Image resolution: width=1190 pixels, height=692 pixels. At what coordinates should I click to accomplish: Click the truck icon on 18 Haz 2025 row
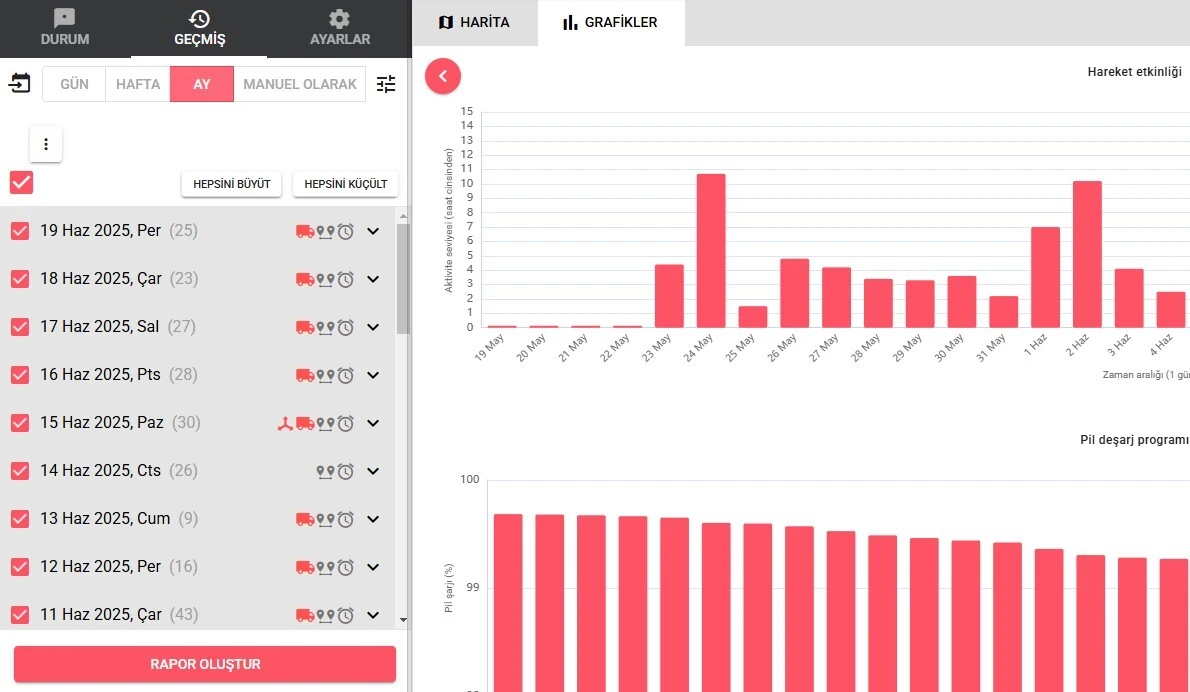pos(305,279)
